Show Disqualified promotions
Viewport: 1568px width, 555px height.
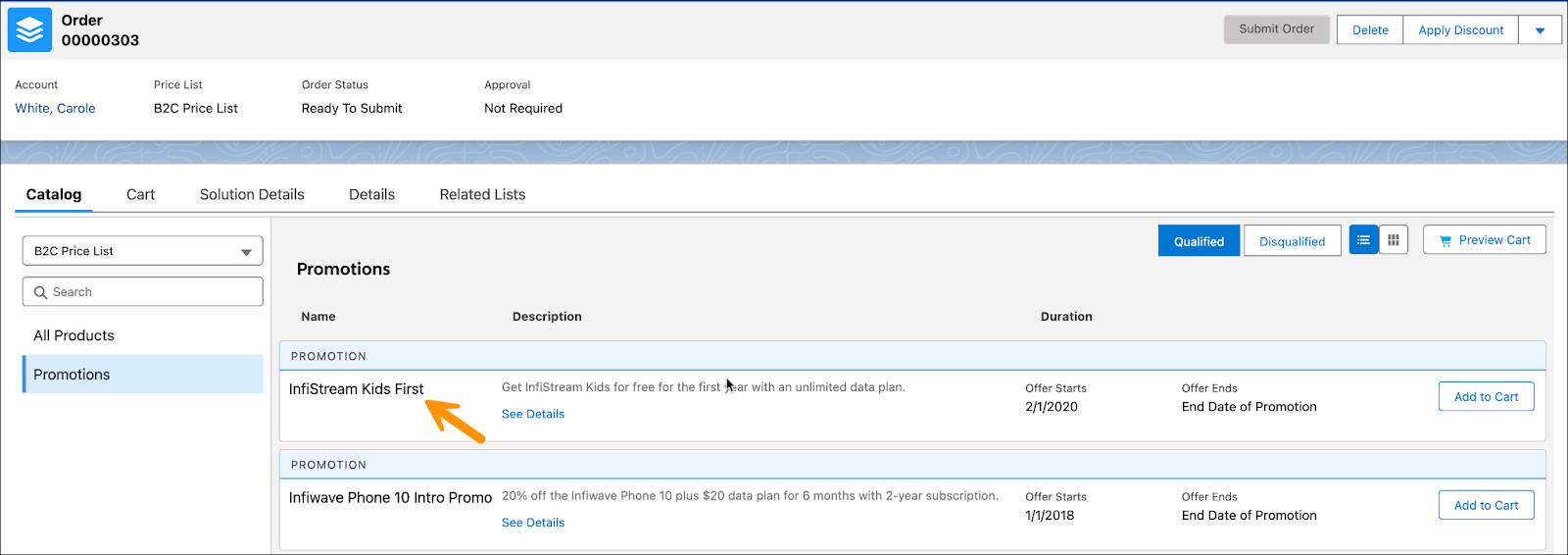pyautogui.click(x=1292, y=241)
